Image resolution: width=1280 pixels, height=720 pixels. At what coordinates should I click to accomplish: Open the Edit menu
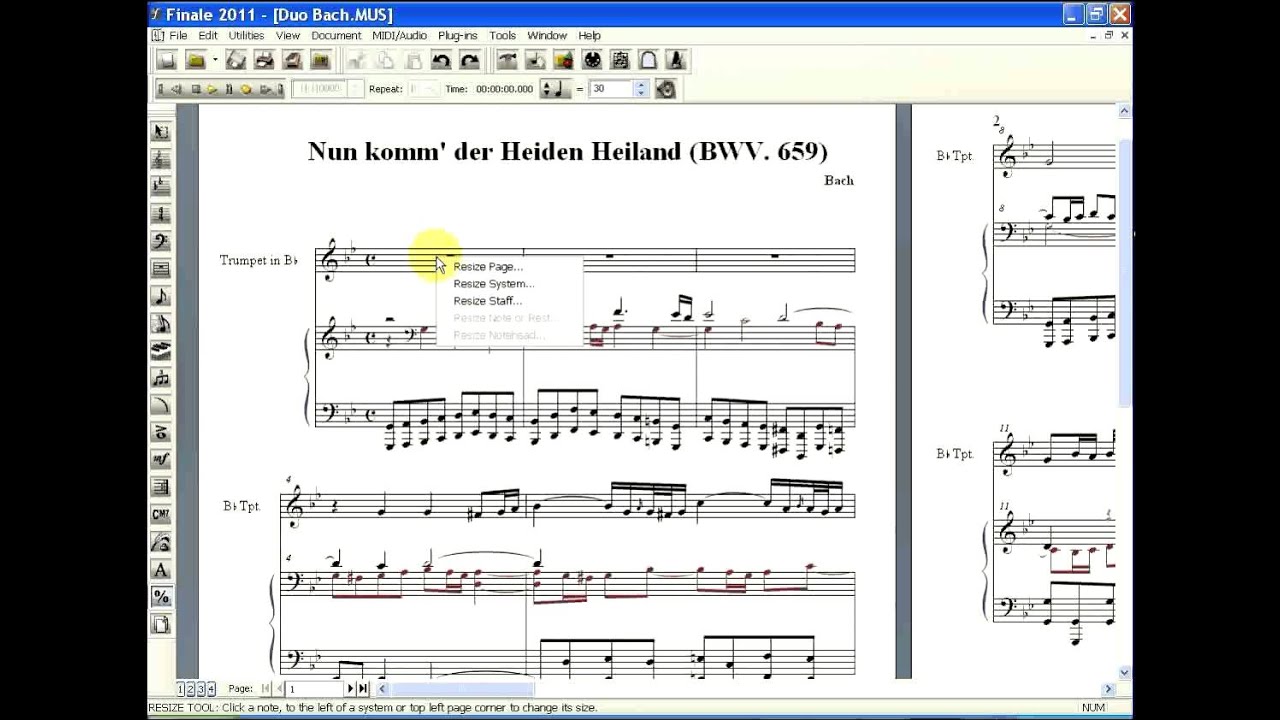point(207,35)
